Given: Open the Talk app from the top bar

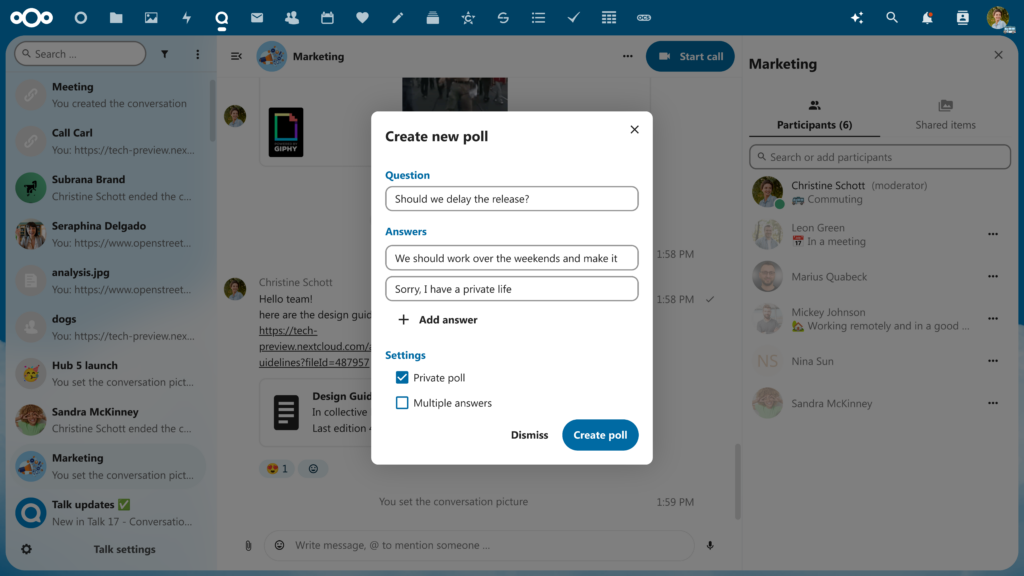Looking at the screenshot, I should pyautogui.click(x=221, y=17).
